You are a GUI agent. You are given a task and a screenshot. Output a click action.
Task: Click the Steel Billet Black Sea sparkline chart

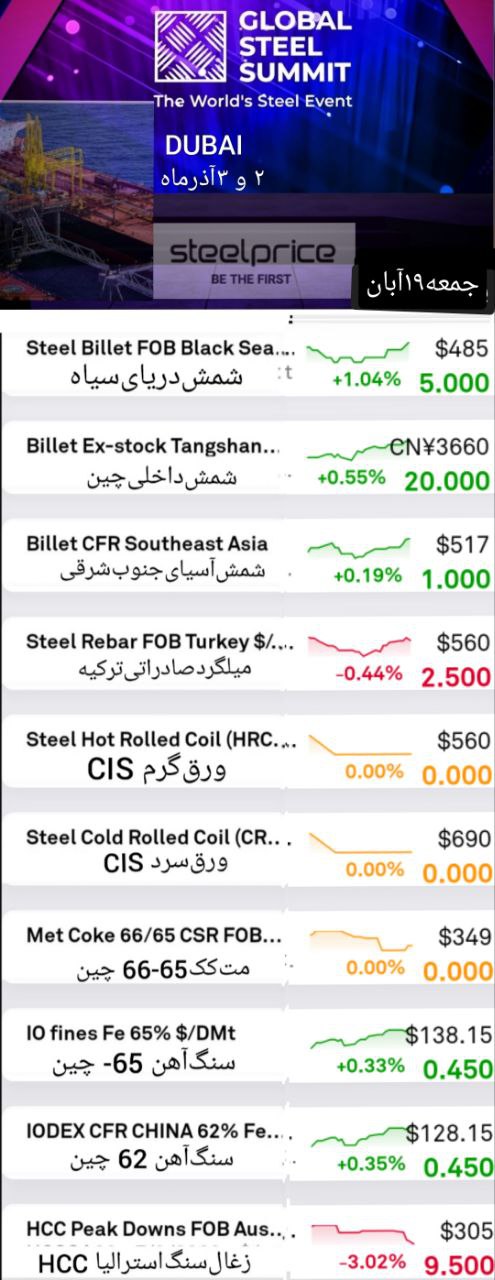[358, 351]
